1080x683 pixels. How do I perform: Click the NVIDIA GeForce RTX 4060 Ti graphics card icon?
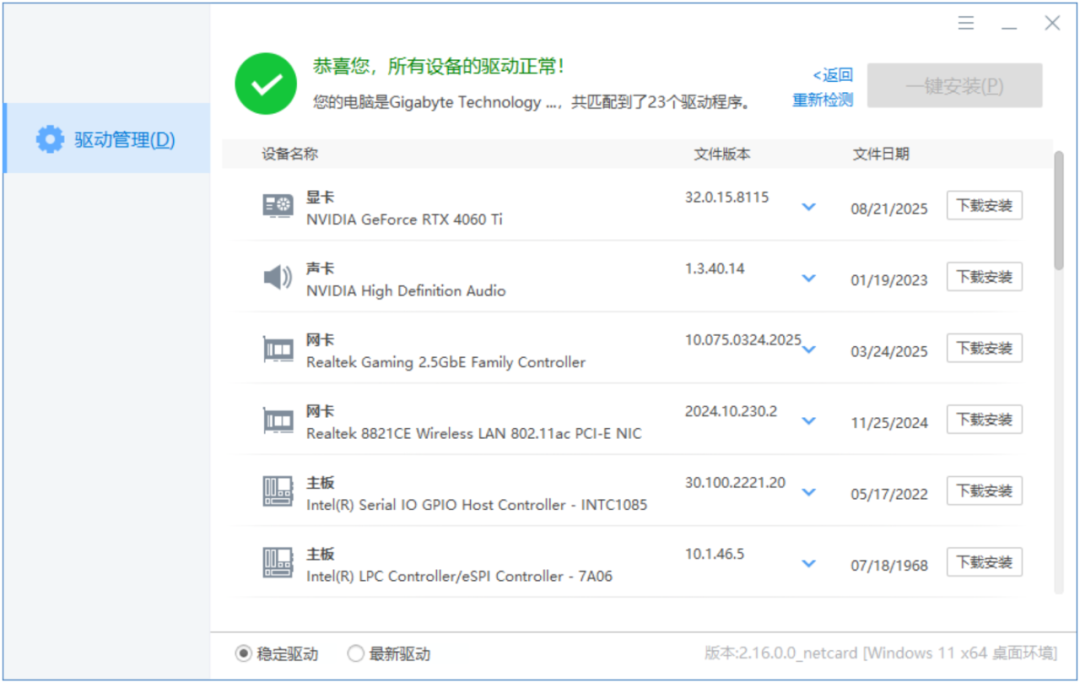click(x=278, y=206)
